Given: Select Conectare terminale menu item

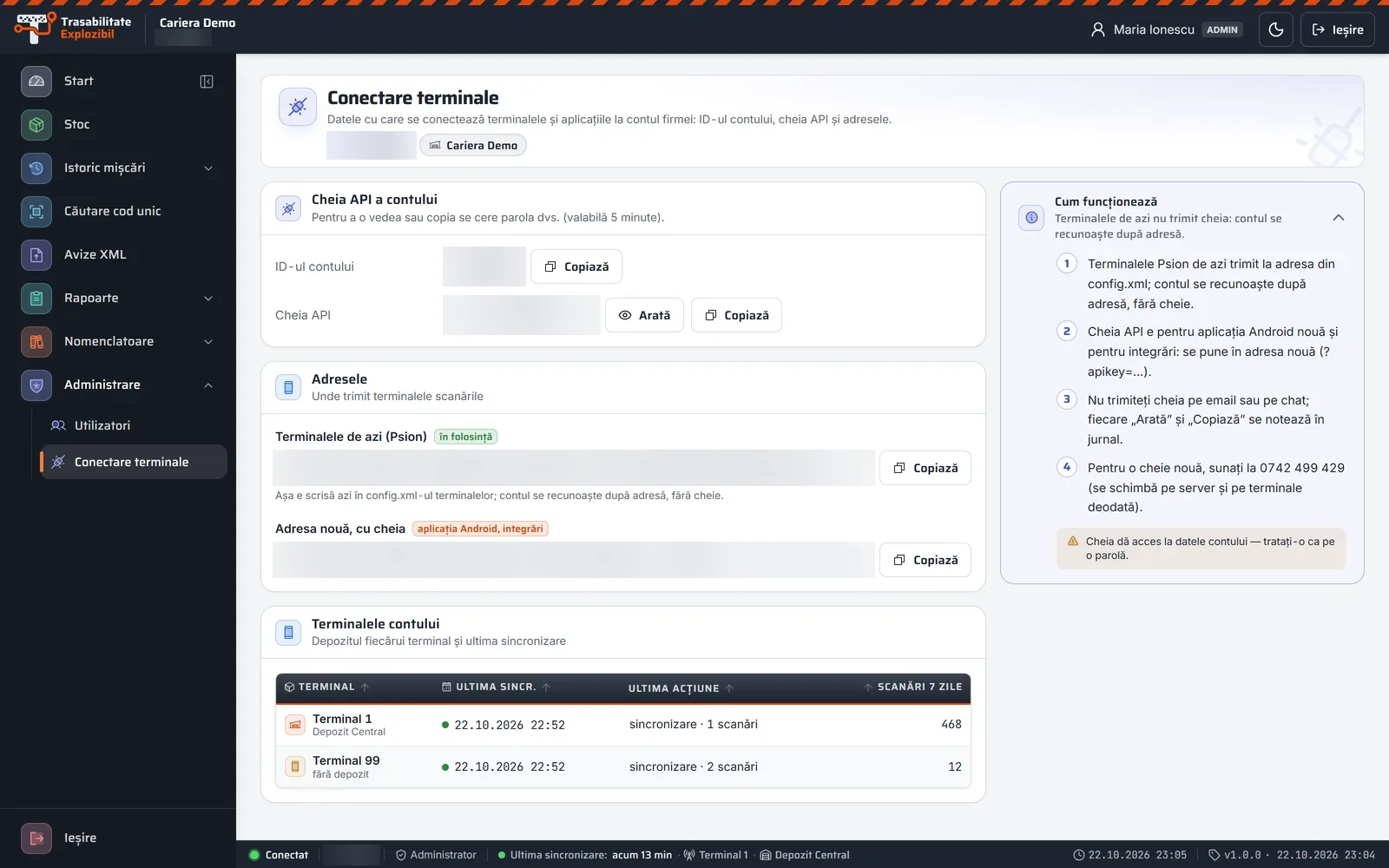Looking at the screenshot, I should coord(134,462).
